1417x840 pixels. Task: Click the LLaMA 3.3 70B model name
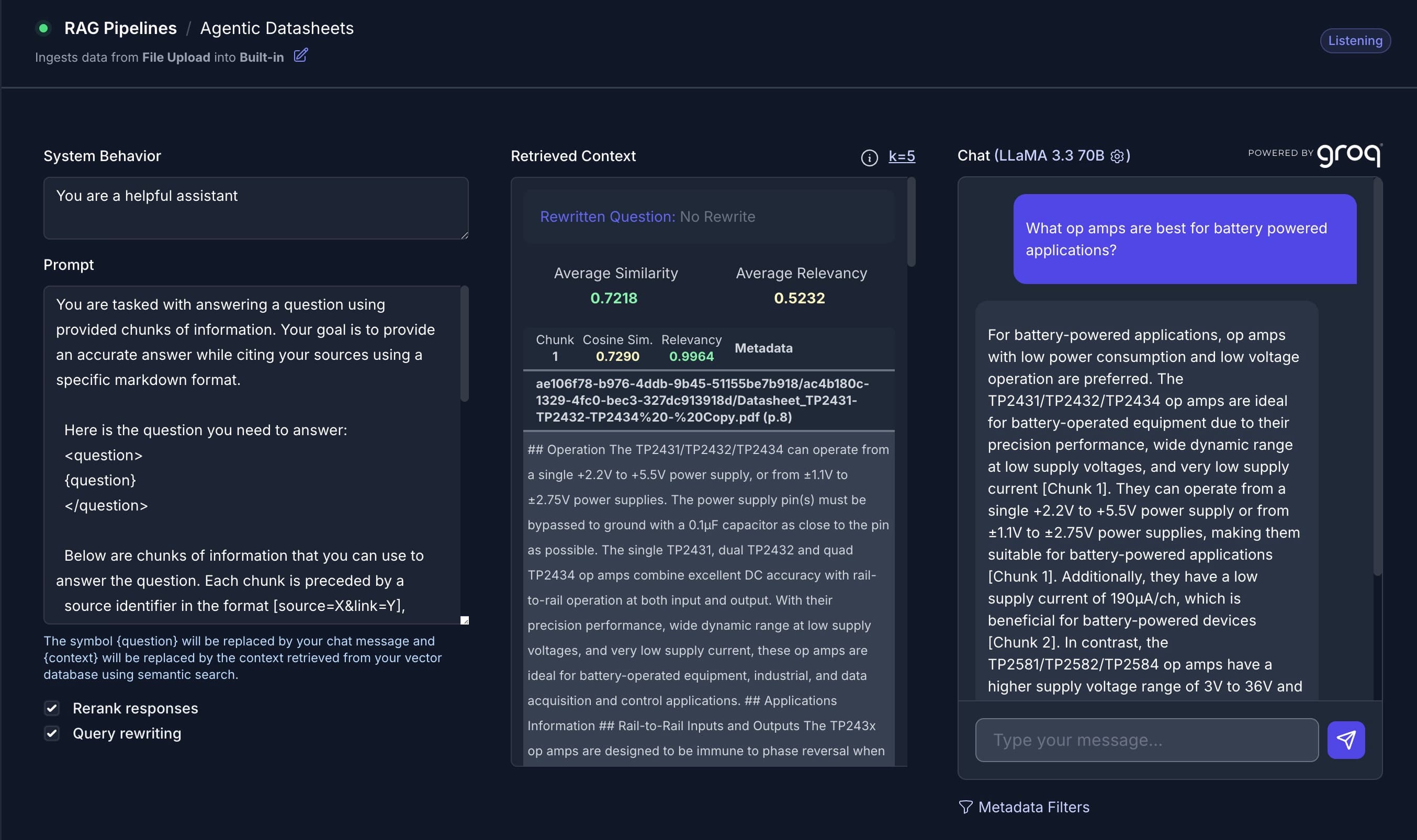[1051, 156]
